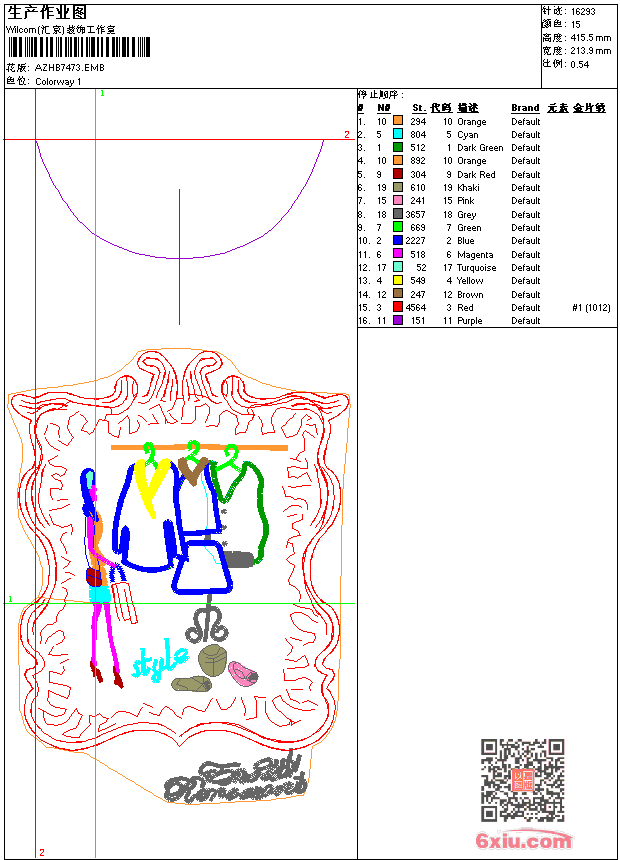Click the '停止顺序' heading
The image size is (620, 860).
[x=380, y=95]
